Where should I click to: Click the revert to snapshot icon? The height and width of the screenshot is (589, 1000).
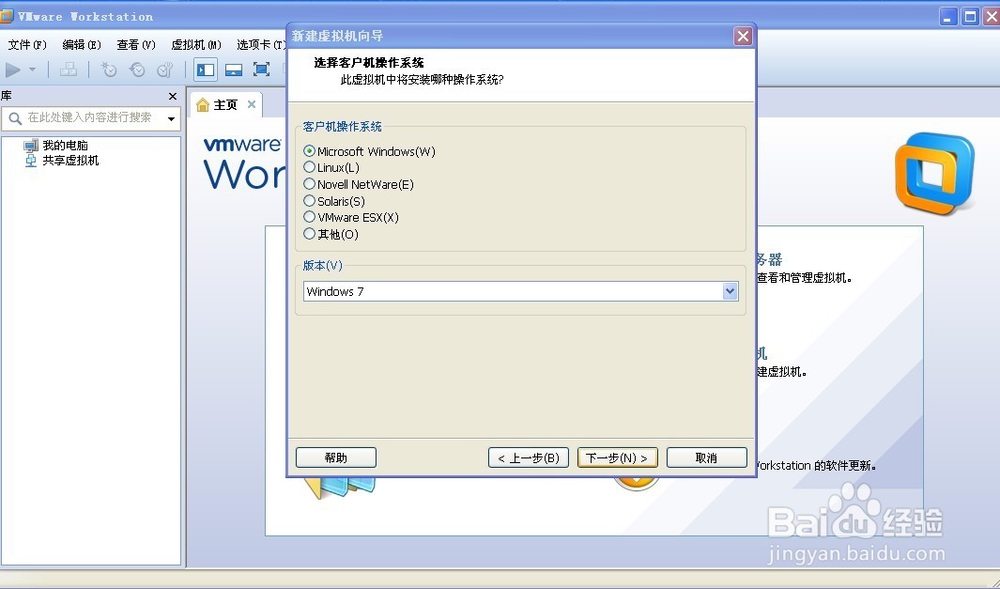pyautogui.click(x=137, y=69)
